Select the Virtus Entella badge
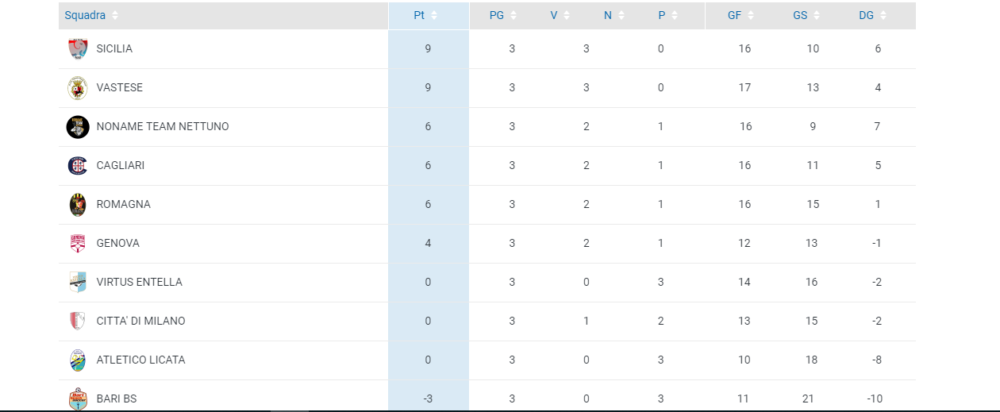This screenshot has width=1000, height=412. pyautogui.click(x=77, y=282)
